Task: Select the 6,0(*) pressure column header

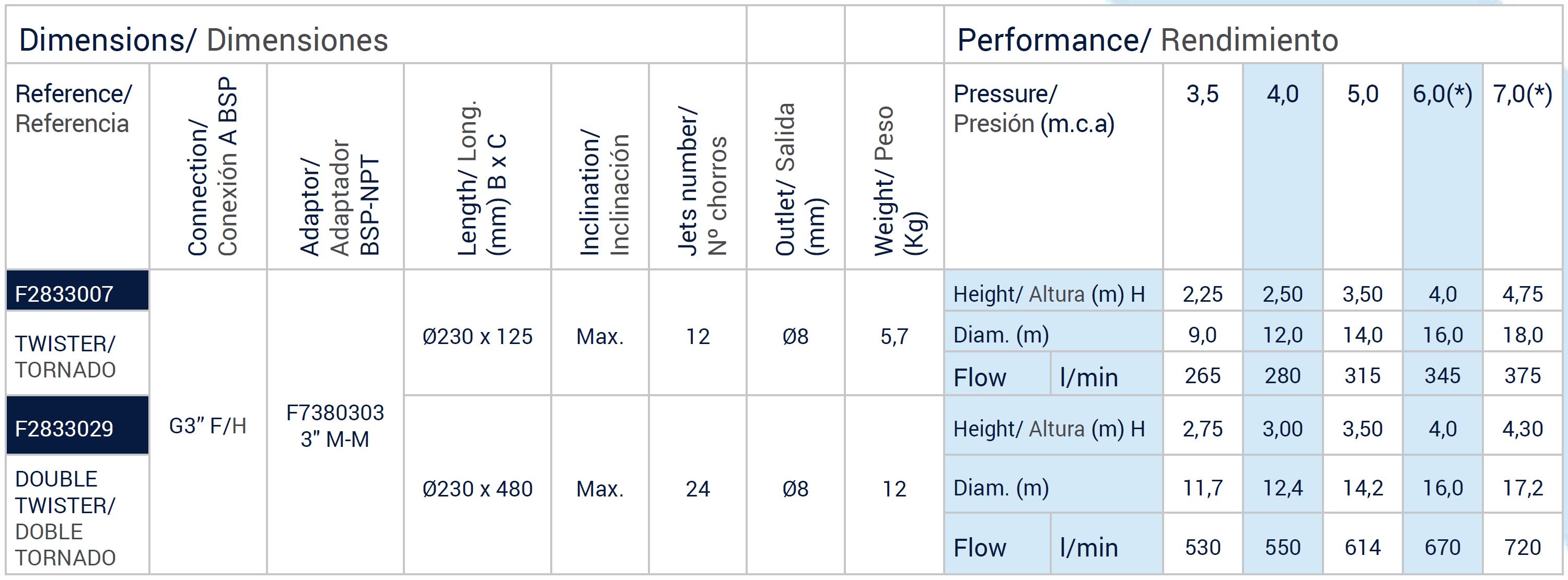Action: coord(1443,94)
